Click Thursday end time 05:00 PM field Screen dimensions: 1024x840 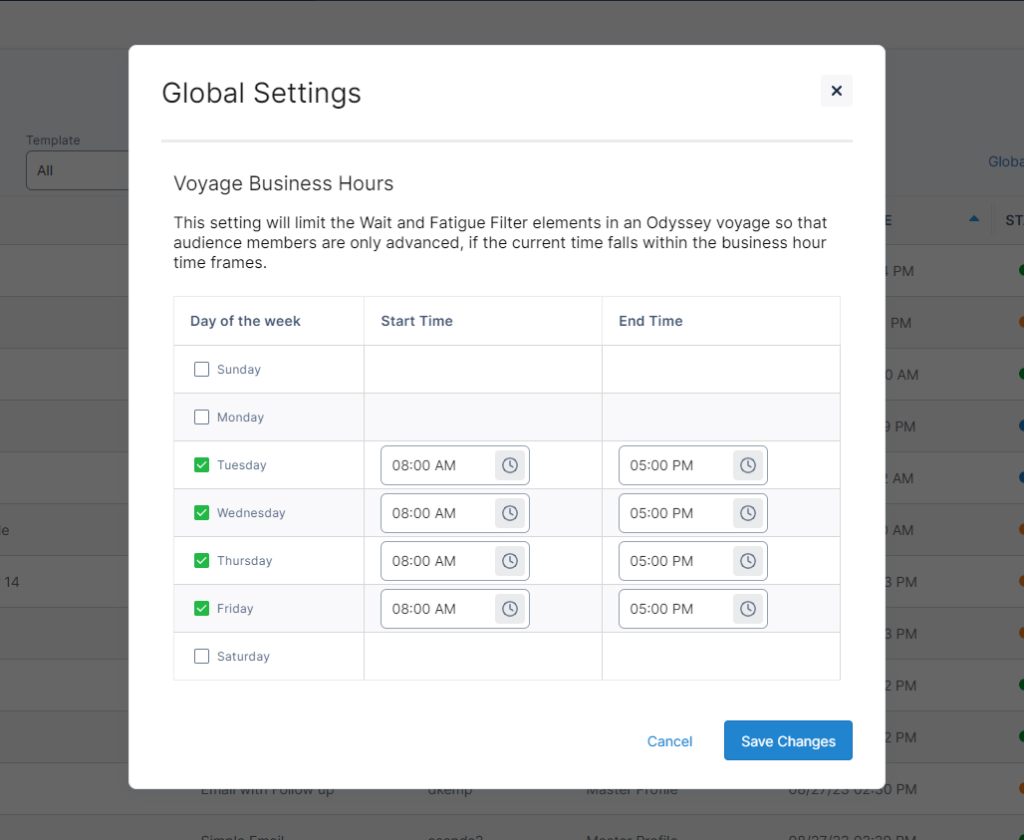tap(673, 561)
